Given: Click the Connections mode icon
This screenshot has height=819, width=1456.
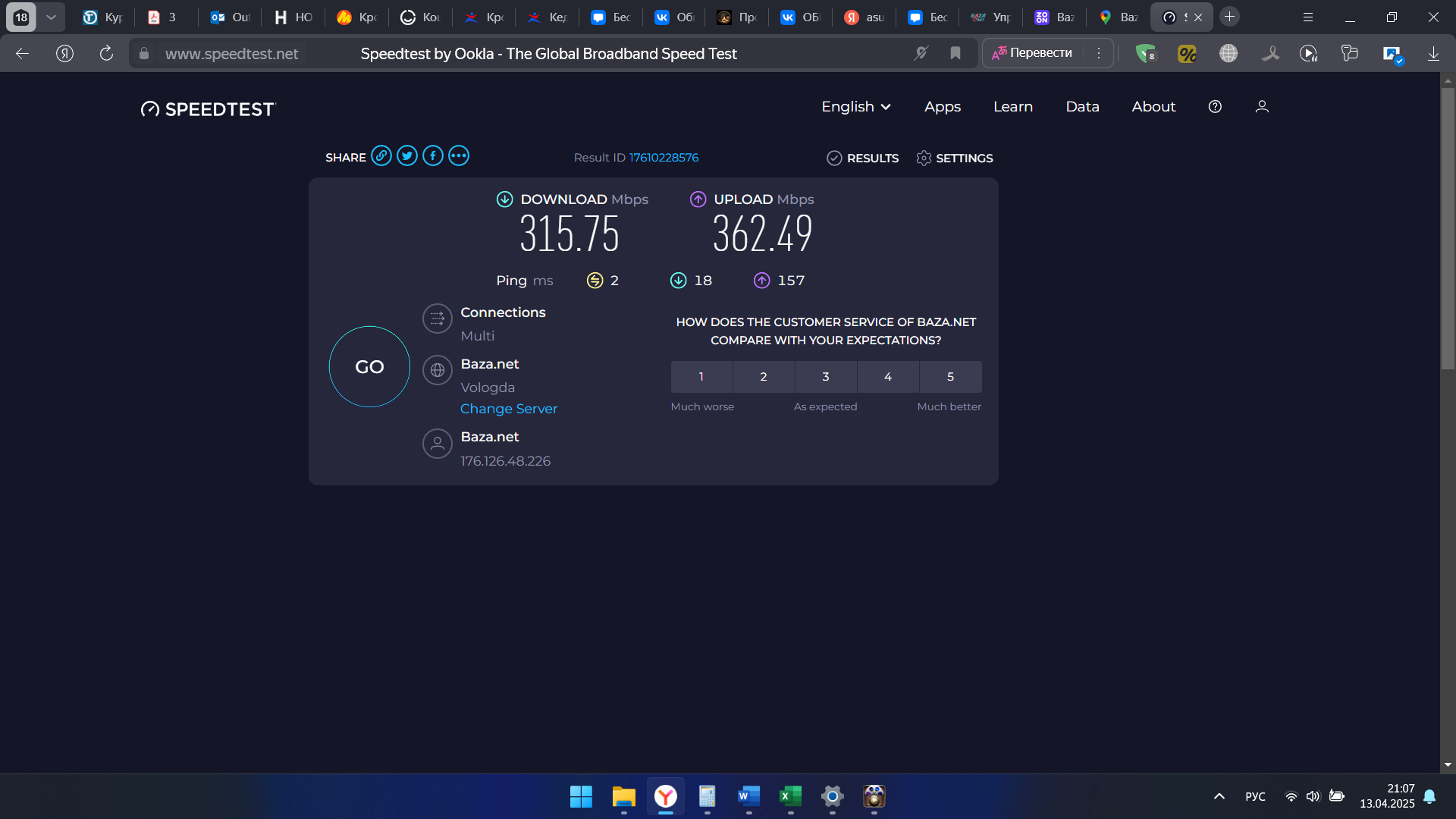Looking at the screenshot, I should pos(438,318).
